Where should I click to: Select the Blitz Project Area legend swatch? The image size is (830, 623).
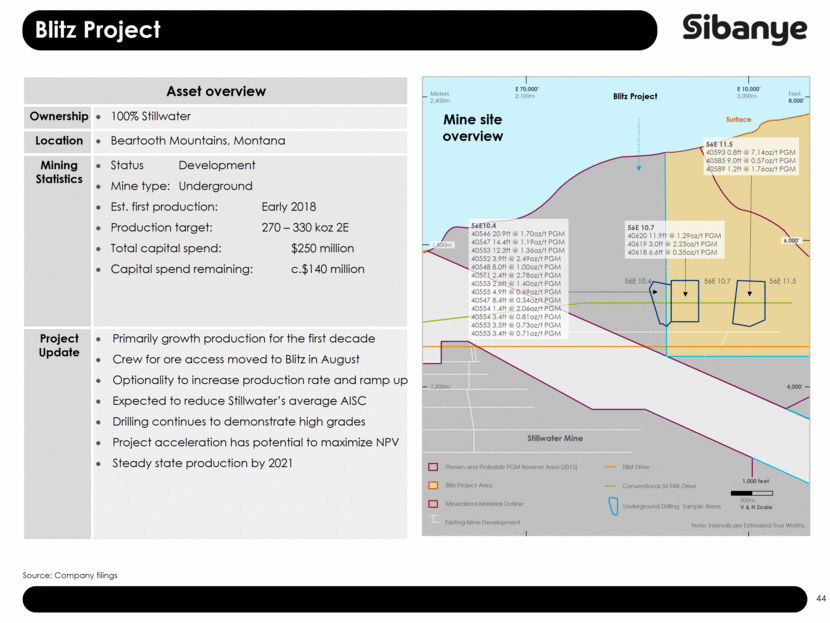pos(433,485)
